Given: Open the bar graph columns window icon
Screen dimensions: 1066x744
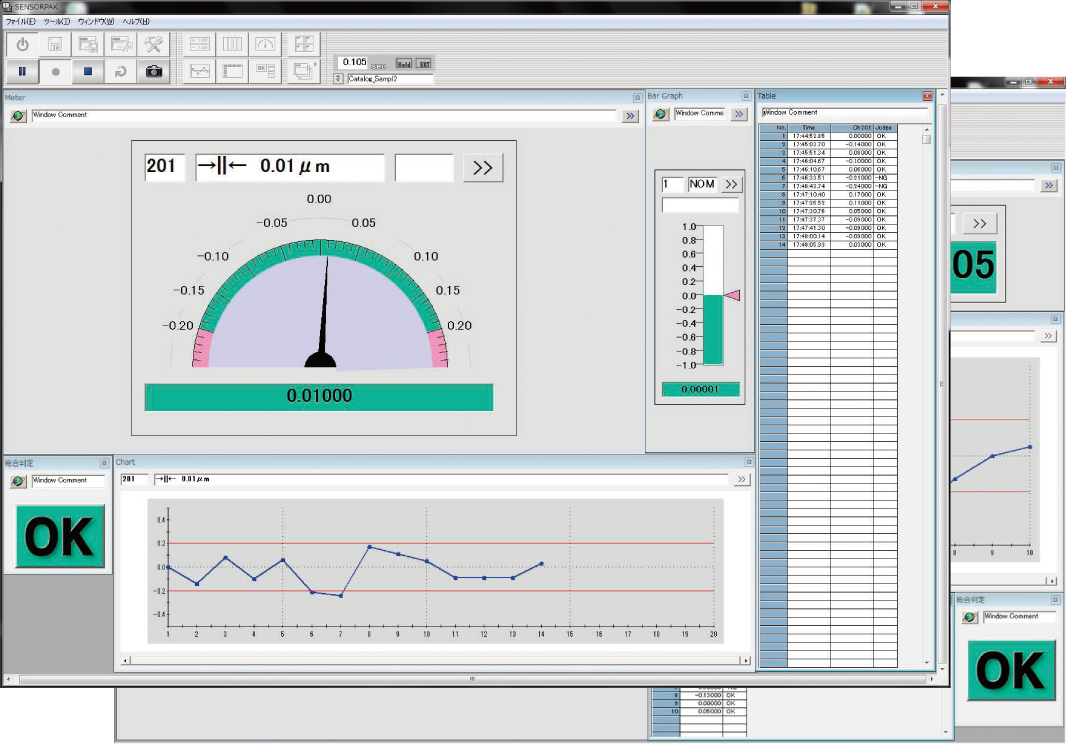Looking at the screenshot, I should tap(232, 45).
